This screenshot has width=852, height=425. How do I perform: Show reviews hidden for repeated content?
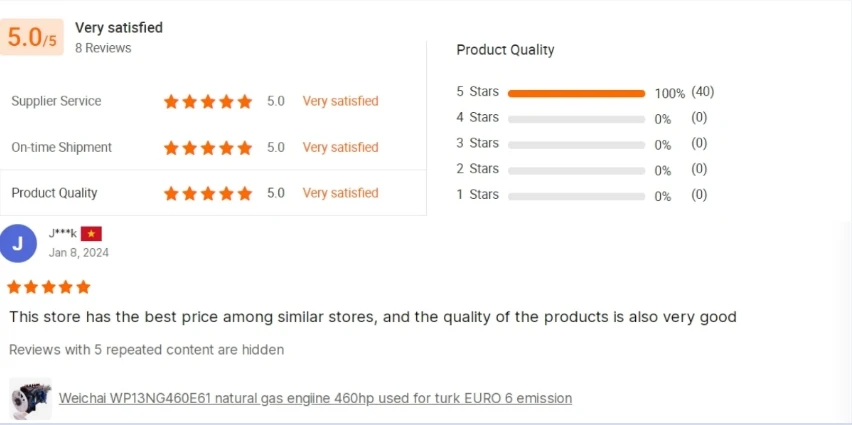(146, 350)
